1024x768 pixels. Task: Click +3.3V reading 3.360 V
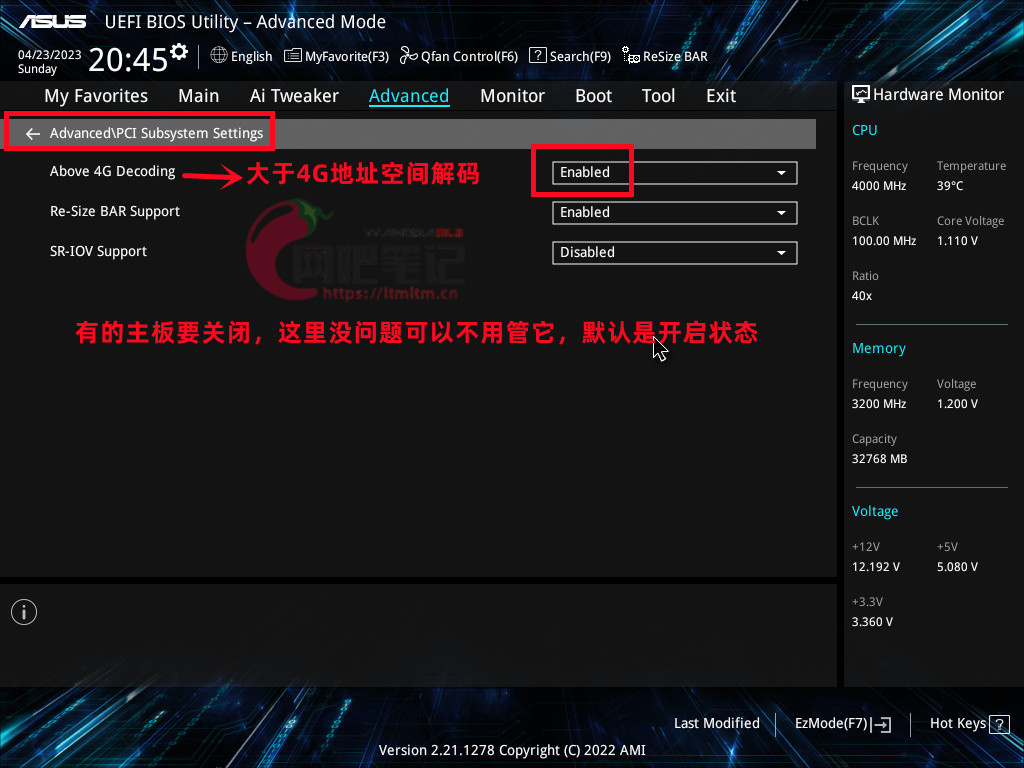(x=872, y=622)
